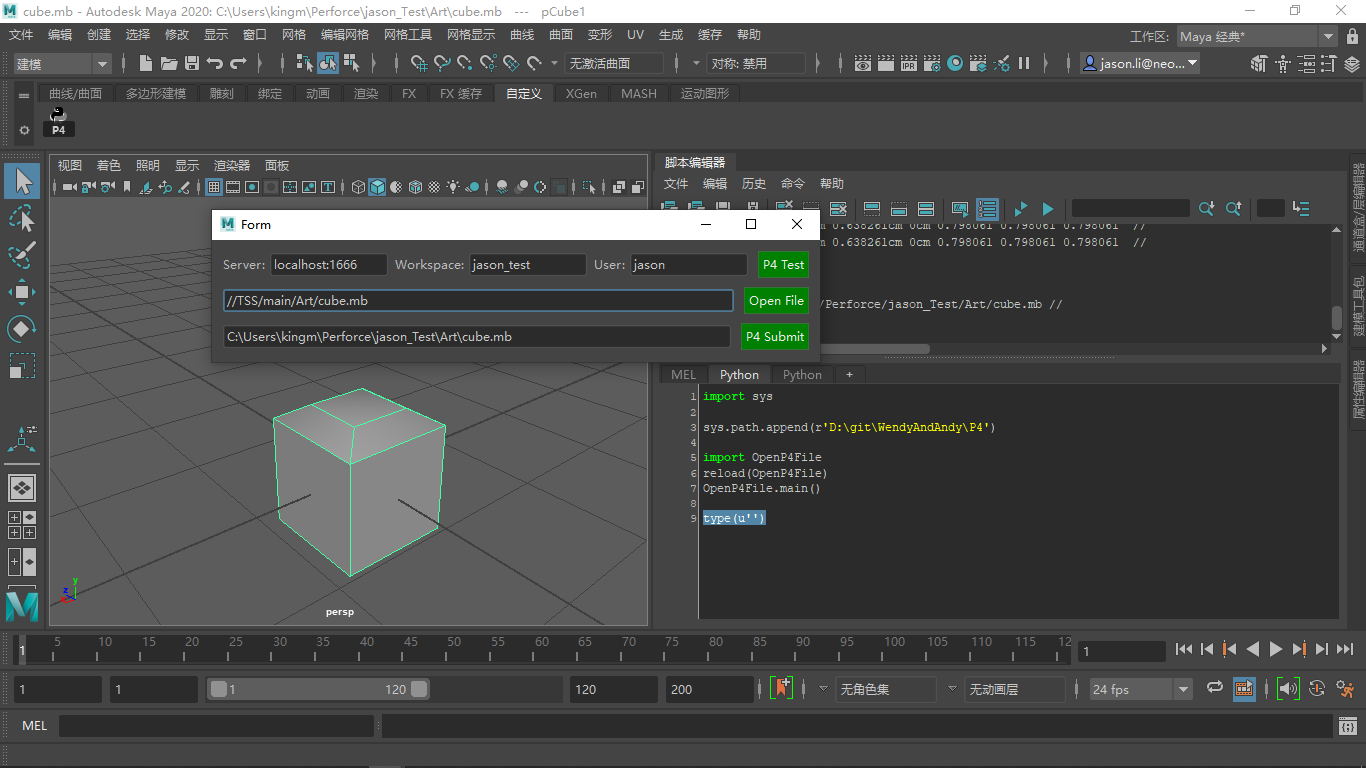Open the workspace Maya 经典 dropdown
Viewport: 1366px width, 768px height.
tap(1256, 36)
